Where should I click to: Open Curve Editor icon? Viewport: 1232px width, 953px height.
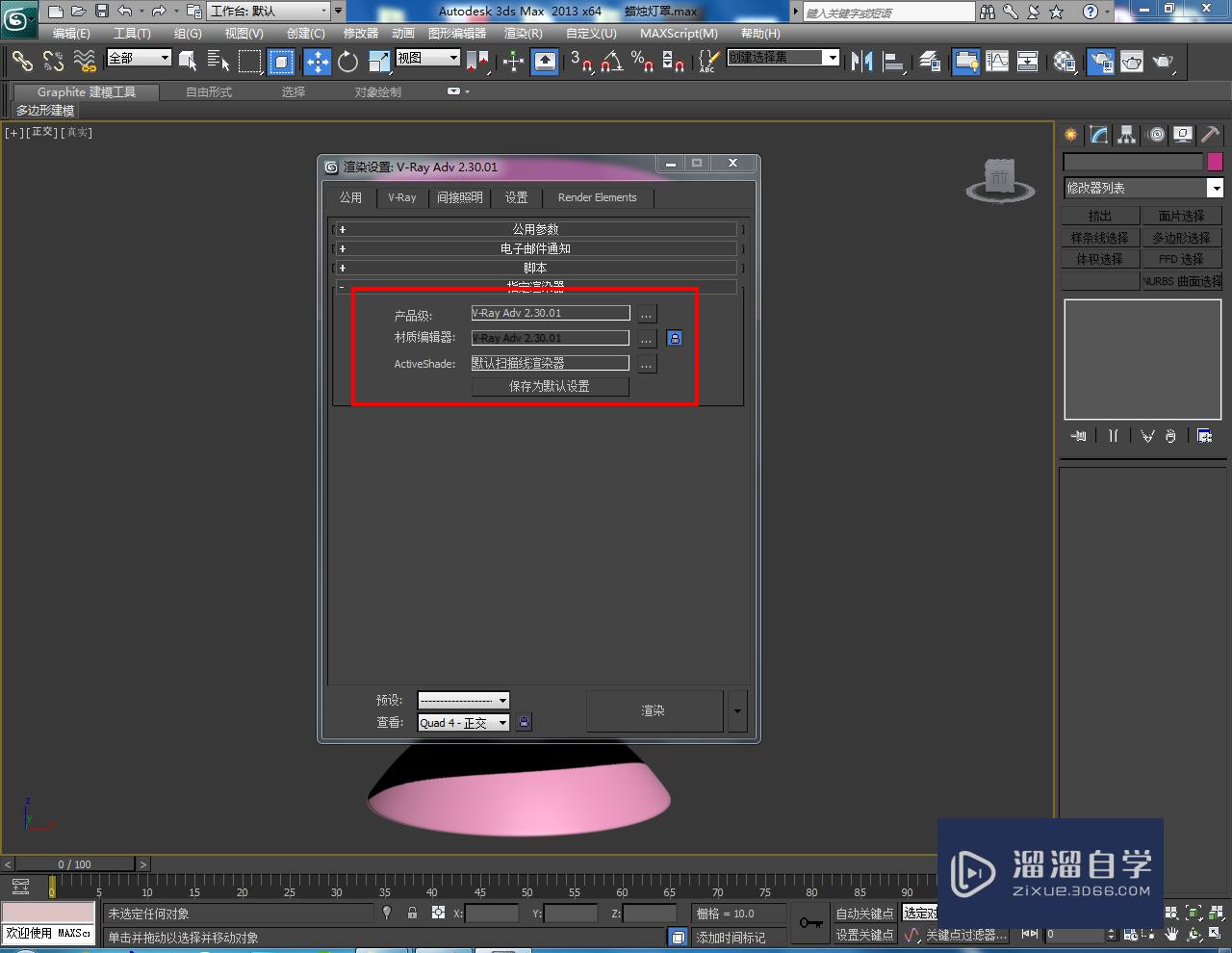[997, 62]
